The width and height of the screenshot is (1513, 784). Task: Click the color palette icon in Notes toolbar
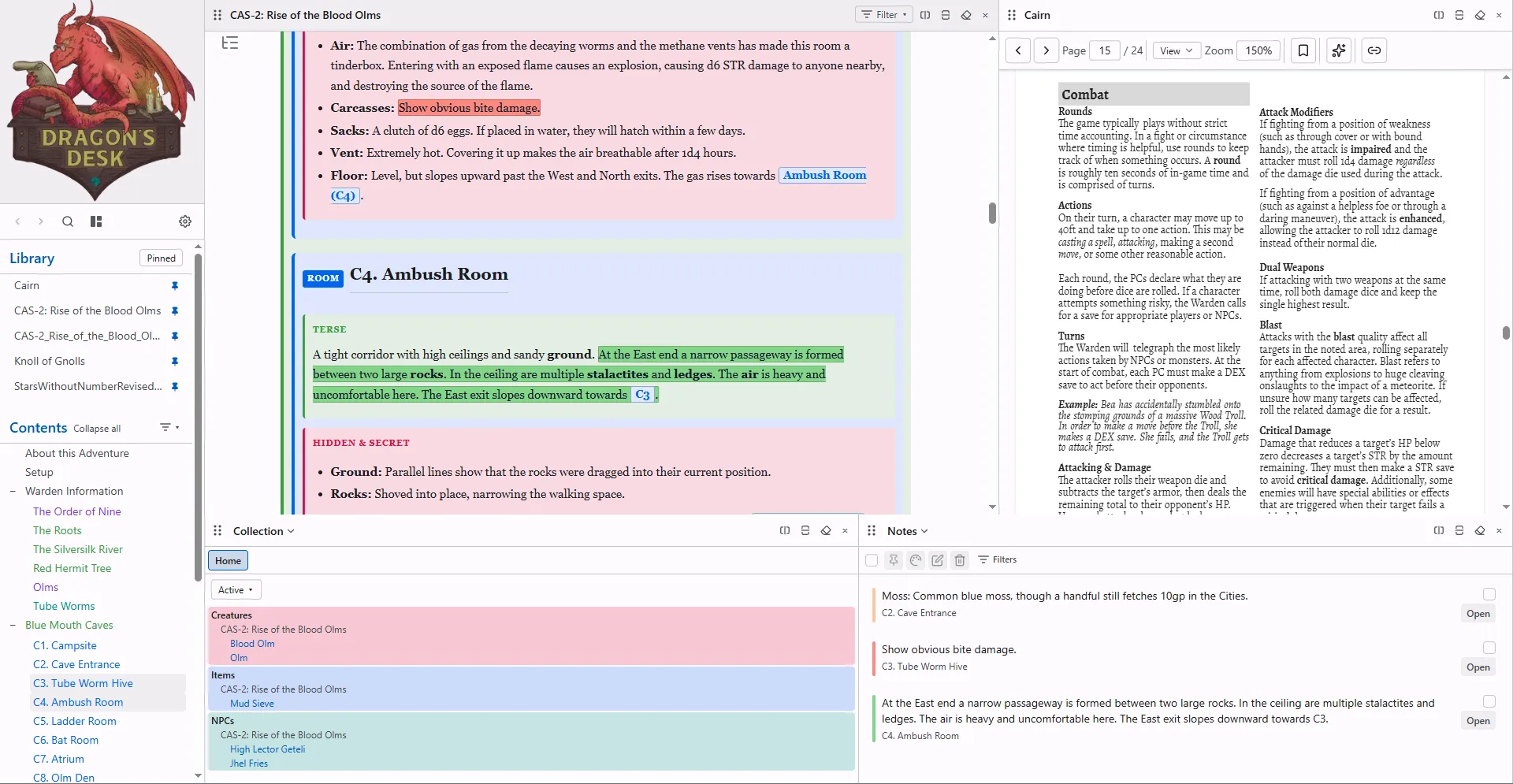(916, 560)
